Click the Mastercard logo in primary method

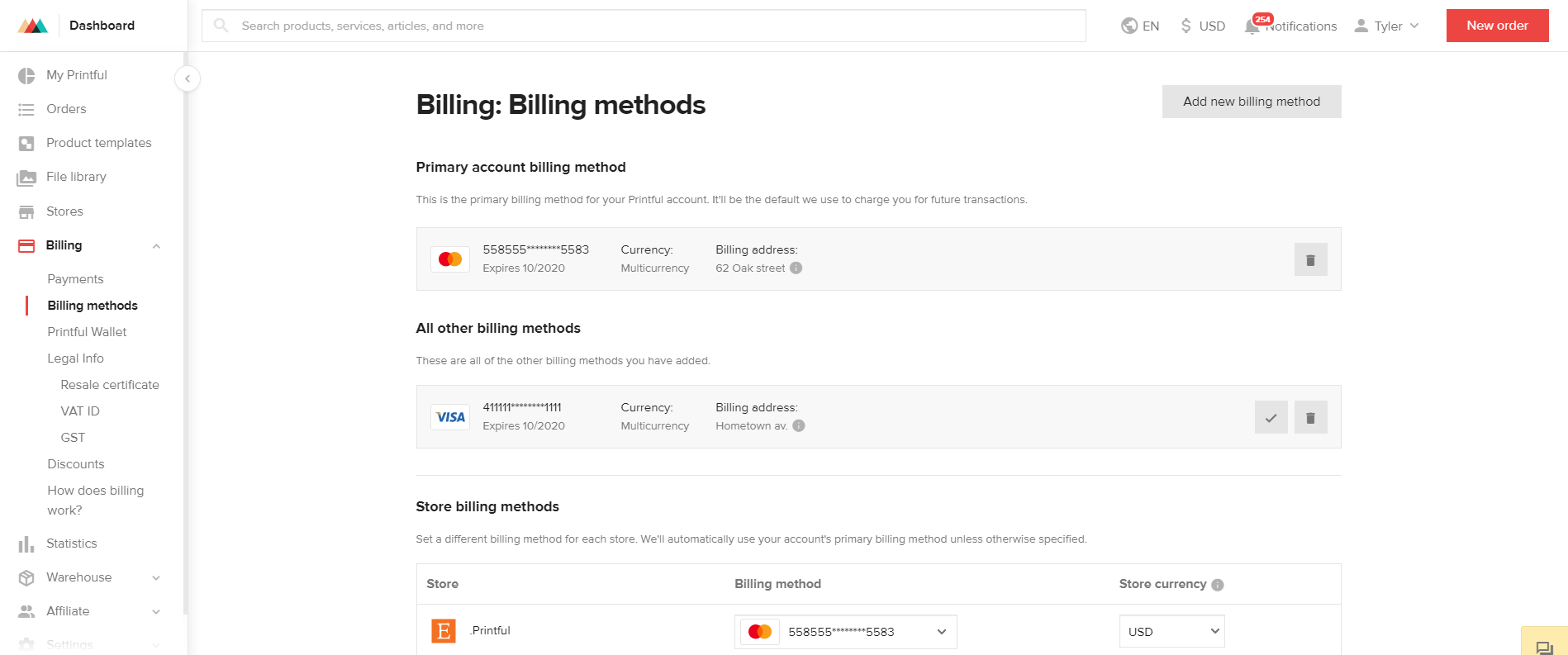point(450,259)
